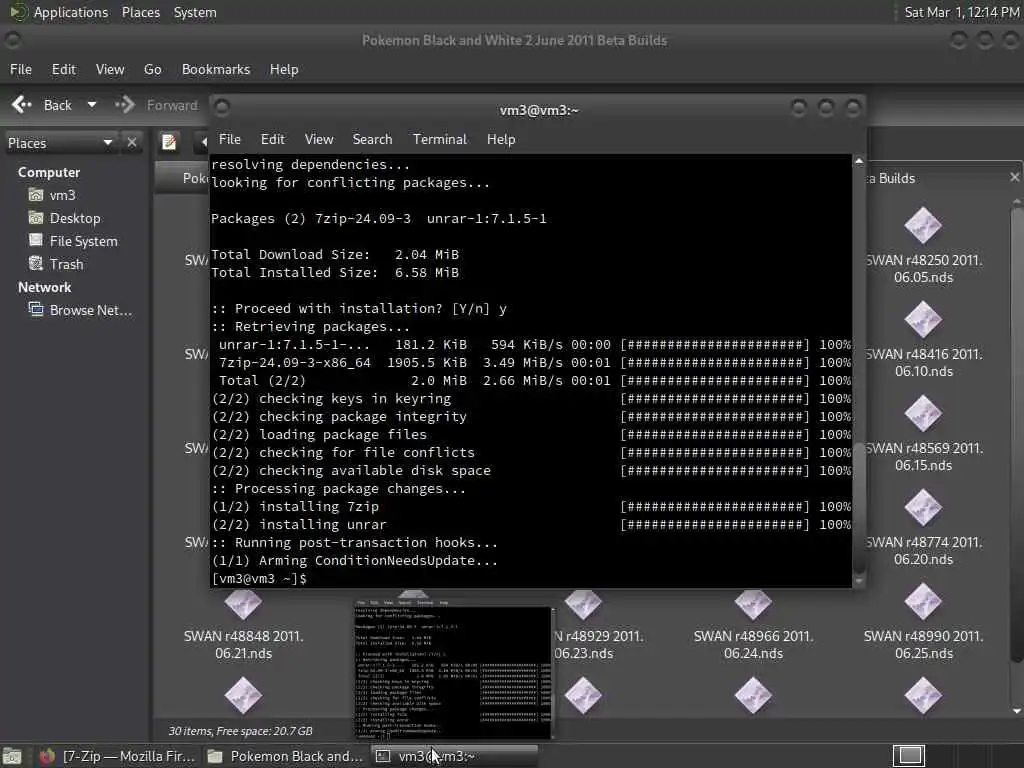Select Browse Network in the sidebar

point(90,310)
